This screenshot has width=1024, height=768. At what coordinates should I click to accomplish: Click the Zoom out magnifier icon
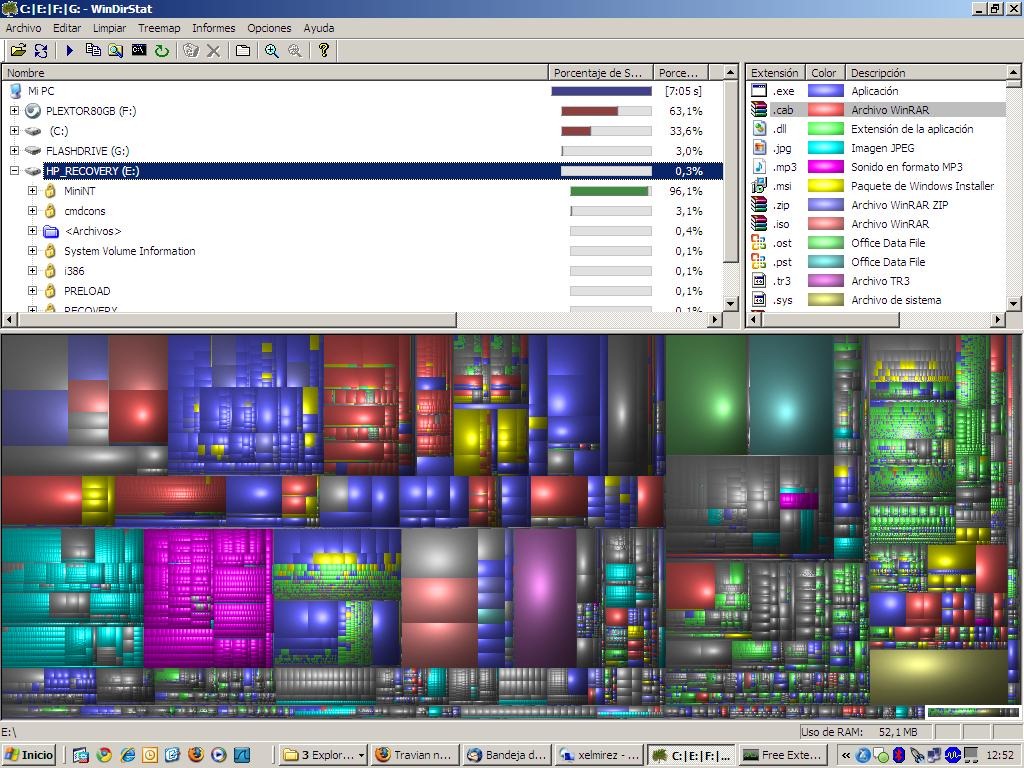295,50
